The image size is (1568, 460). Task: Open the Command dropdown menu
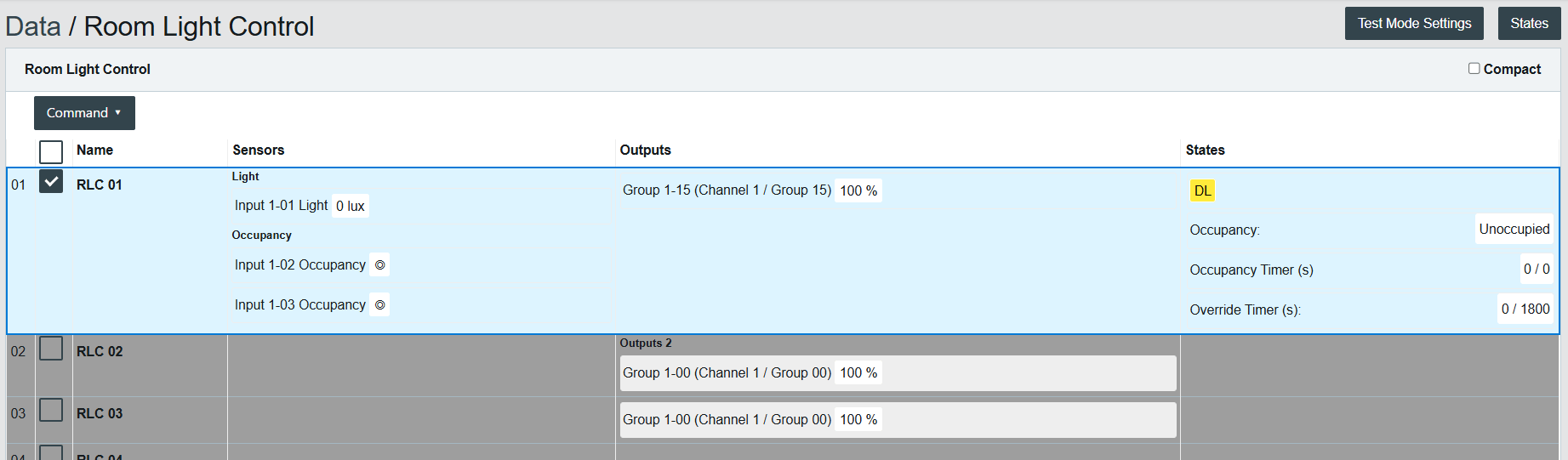pyautogui.click(x=84, y=113)
